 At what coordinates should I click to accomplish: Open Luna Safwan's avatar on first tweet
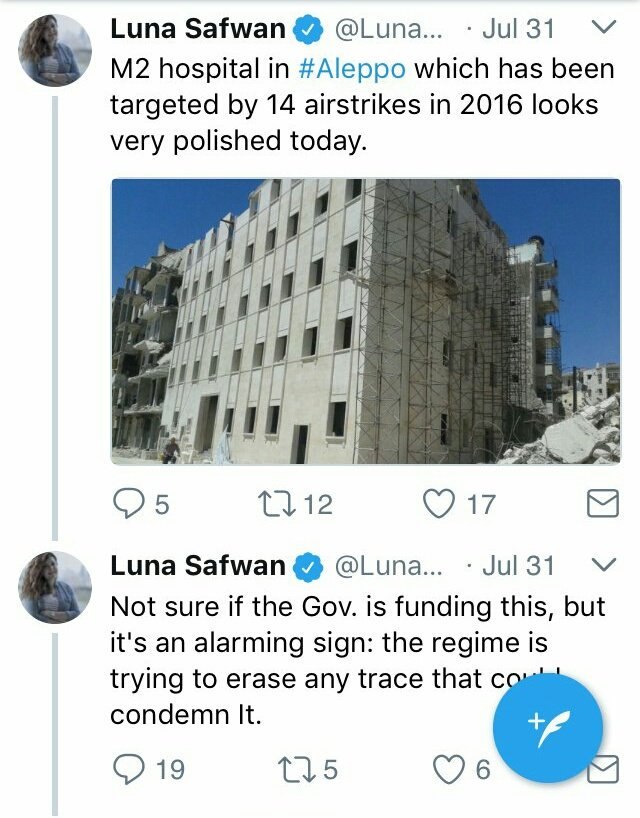(x=55, y=50)
